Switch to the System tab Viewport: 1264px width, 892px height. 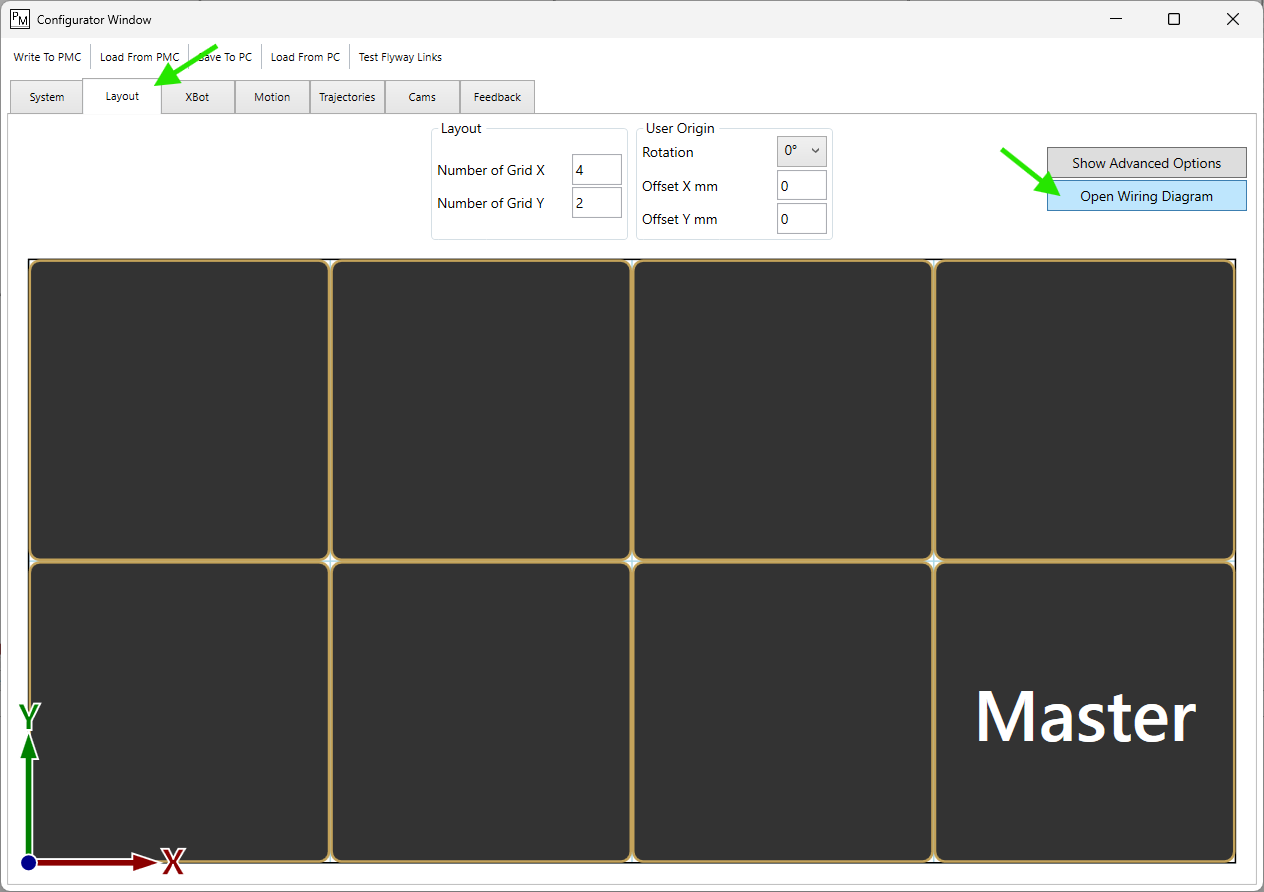pyautogui.click(x=47, y=97)
